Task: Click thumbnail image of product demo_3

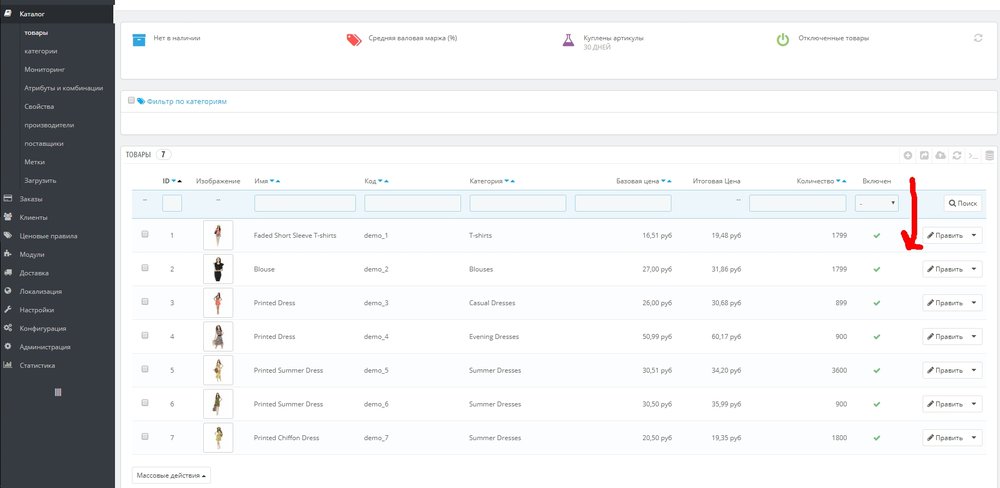Action: (217, 302)
